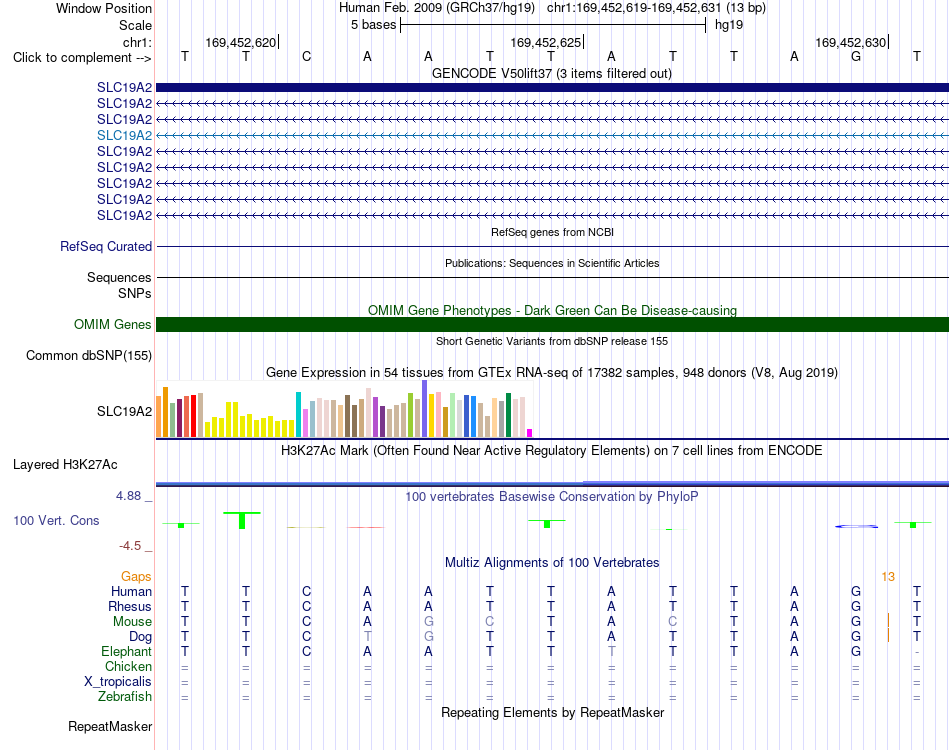Image resolution: width=950 pixels, height=750 pixels.
Task: Click the blue PhyloP negative score marker
Action: tap(856, 526)
